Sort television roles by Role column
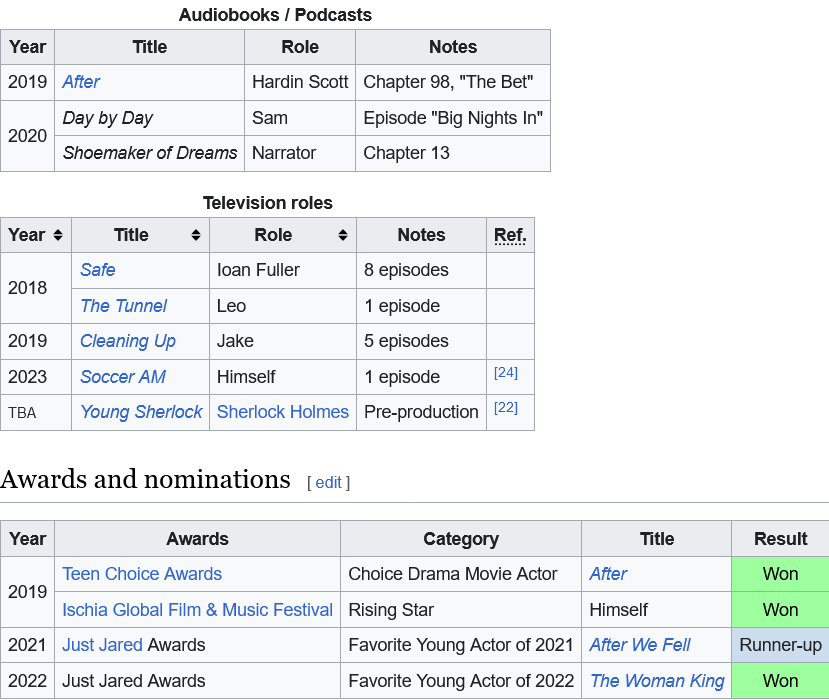Screen dimensions: 829x700 342,235
